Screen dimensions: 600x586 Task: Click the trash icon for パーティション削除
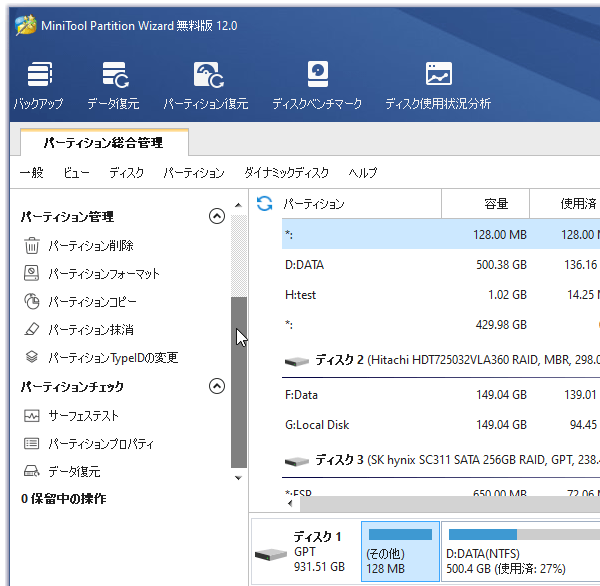click(x=32, y=245)
